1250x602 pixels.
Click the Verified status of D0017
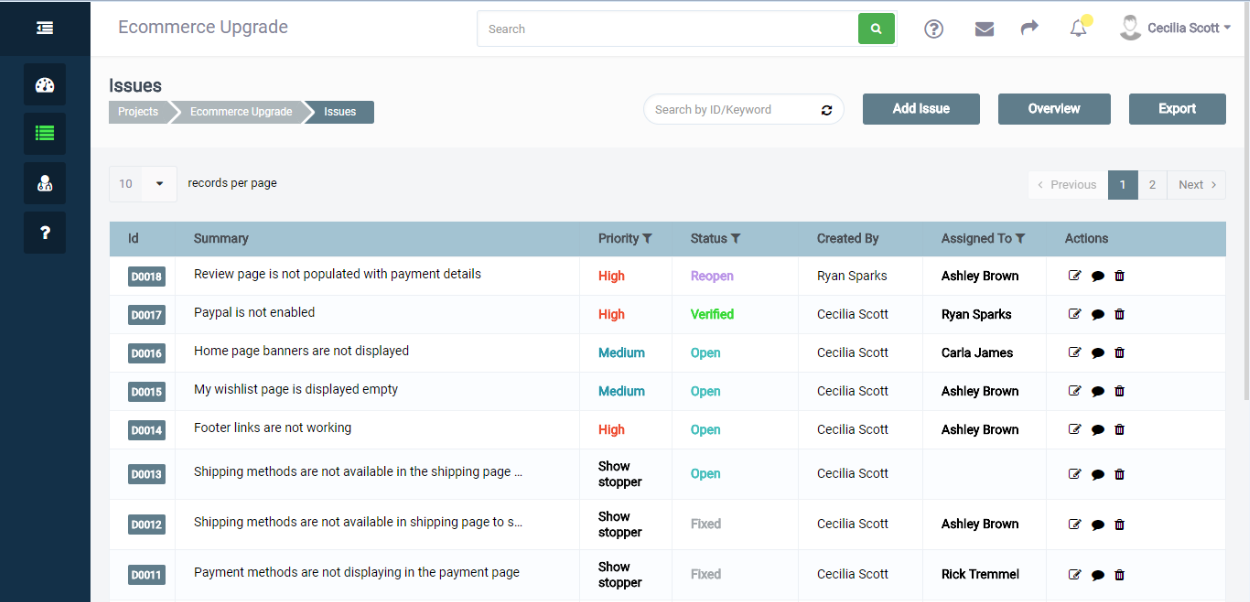click(712, 314)
